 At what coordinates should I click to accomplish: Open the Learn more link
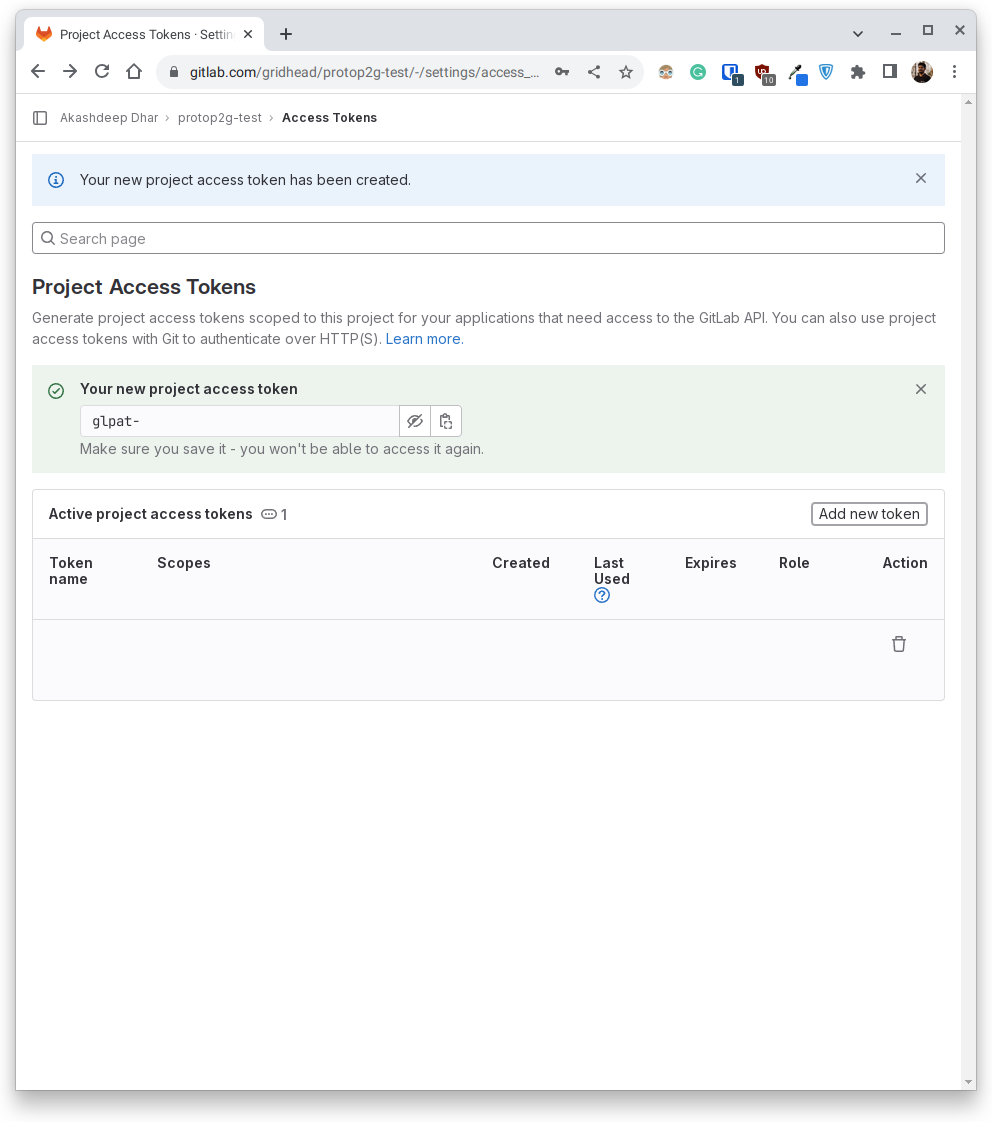pyautogui.click(x=424, y=339)
